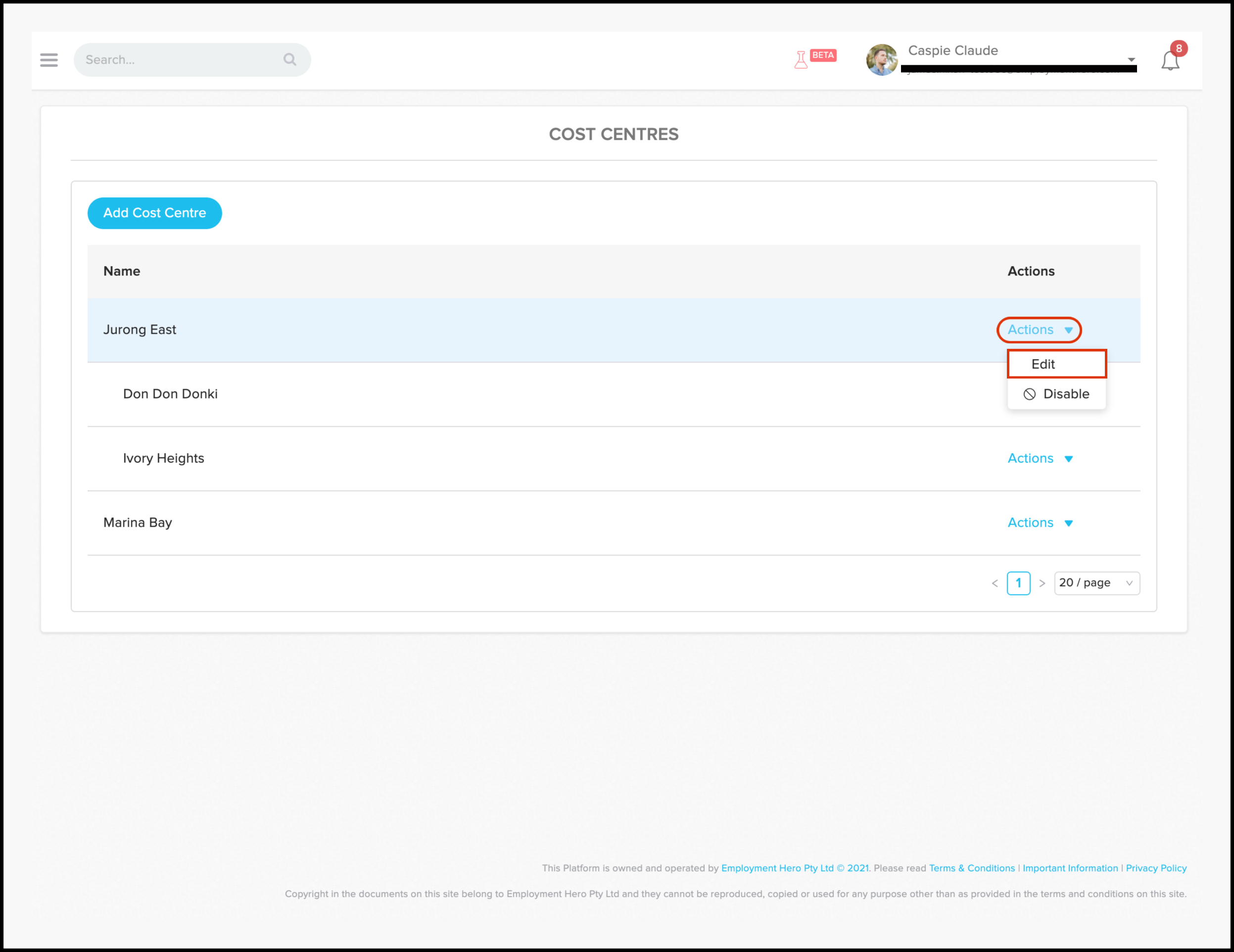Change the 20 / page size selector
The width and height of the screenshot is (1234, 952).
click(x=1096, y=583)
